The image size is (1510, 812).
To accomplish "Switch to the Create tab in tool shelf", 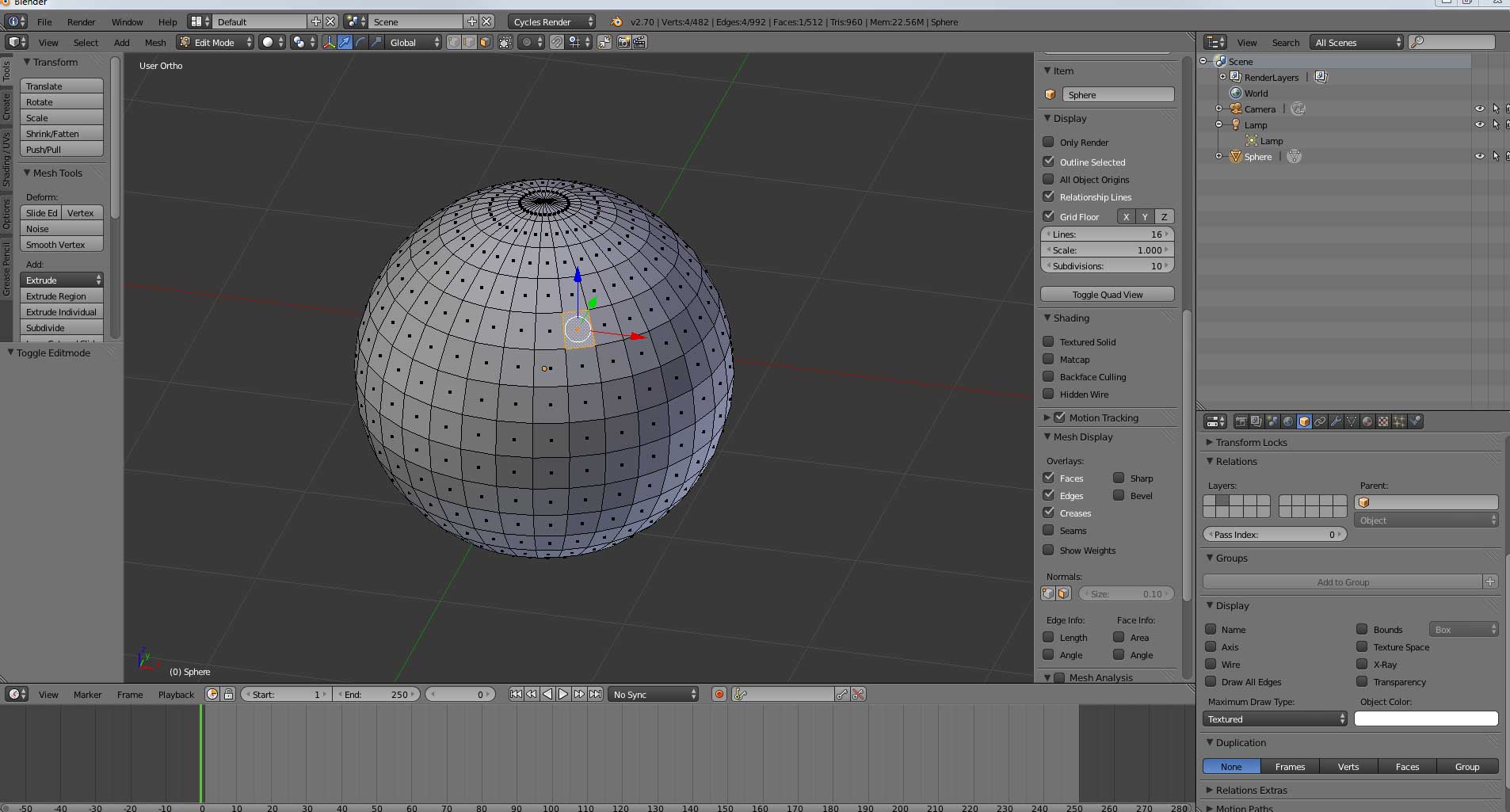I will (6, 106).
